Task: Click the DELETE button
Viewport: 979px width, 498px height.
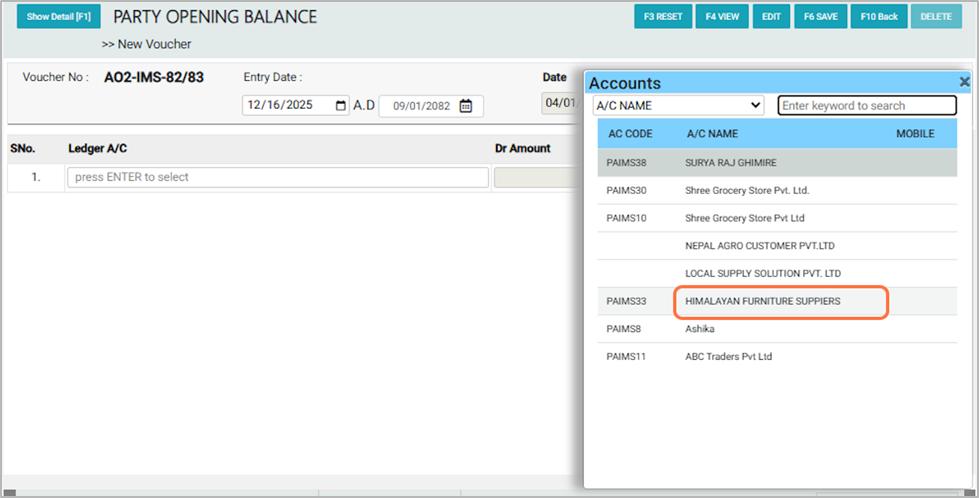Action: (936, 17)
